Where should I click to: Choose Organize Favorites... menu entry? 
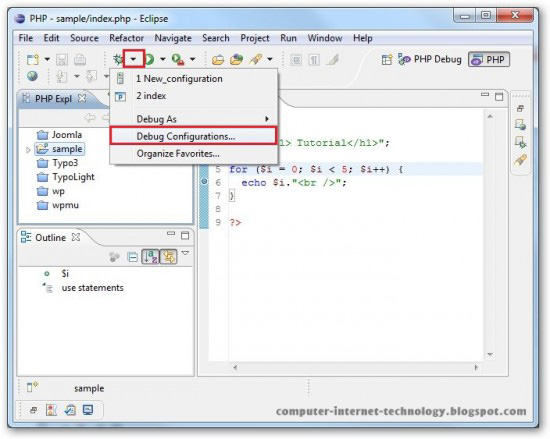[194, 154]
